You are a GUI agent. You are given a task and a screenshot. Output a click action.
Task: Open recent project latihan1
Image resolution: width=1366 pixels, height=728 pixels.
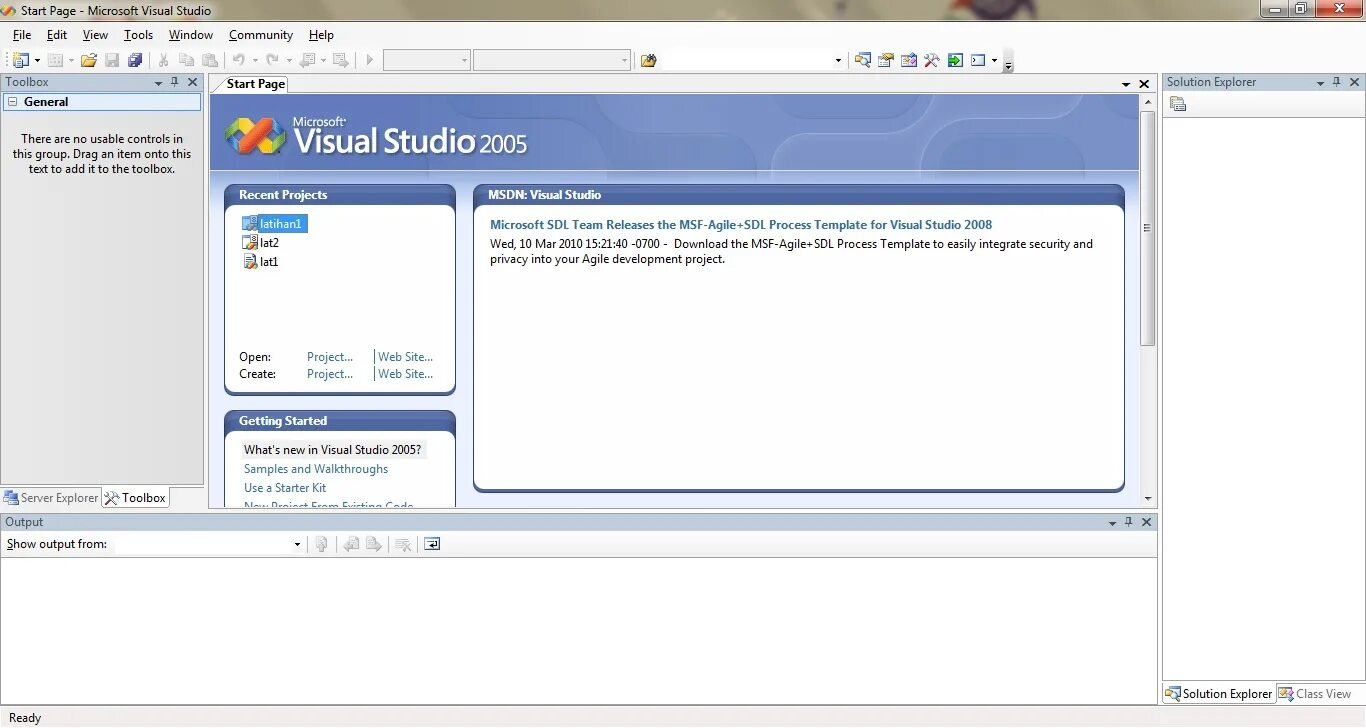[x=274, y=224]
